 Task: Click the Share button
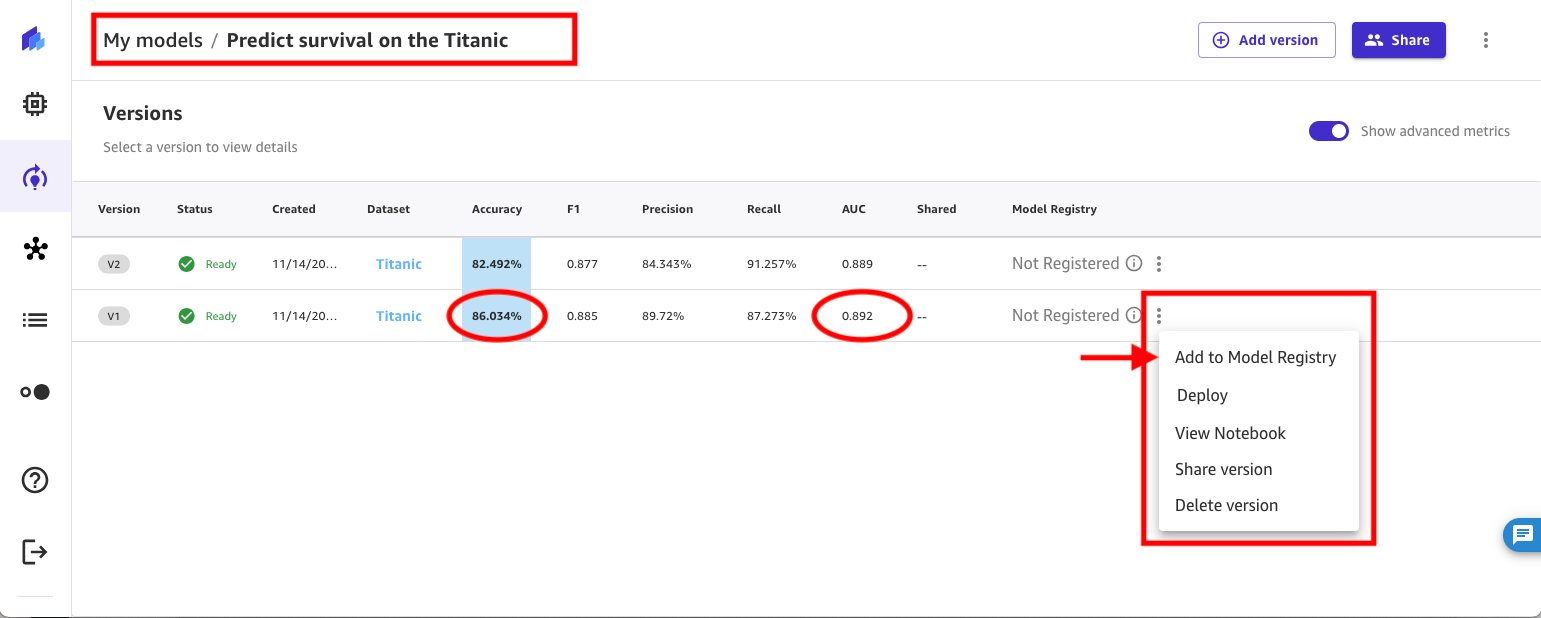point(1398,40)
